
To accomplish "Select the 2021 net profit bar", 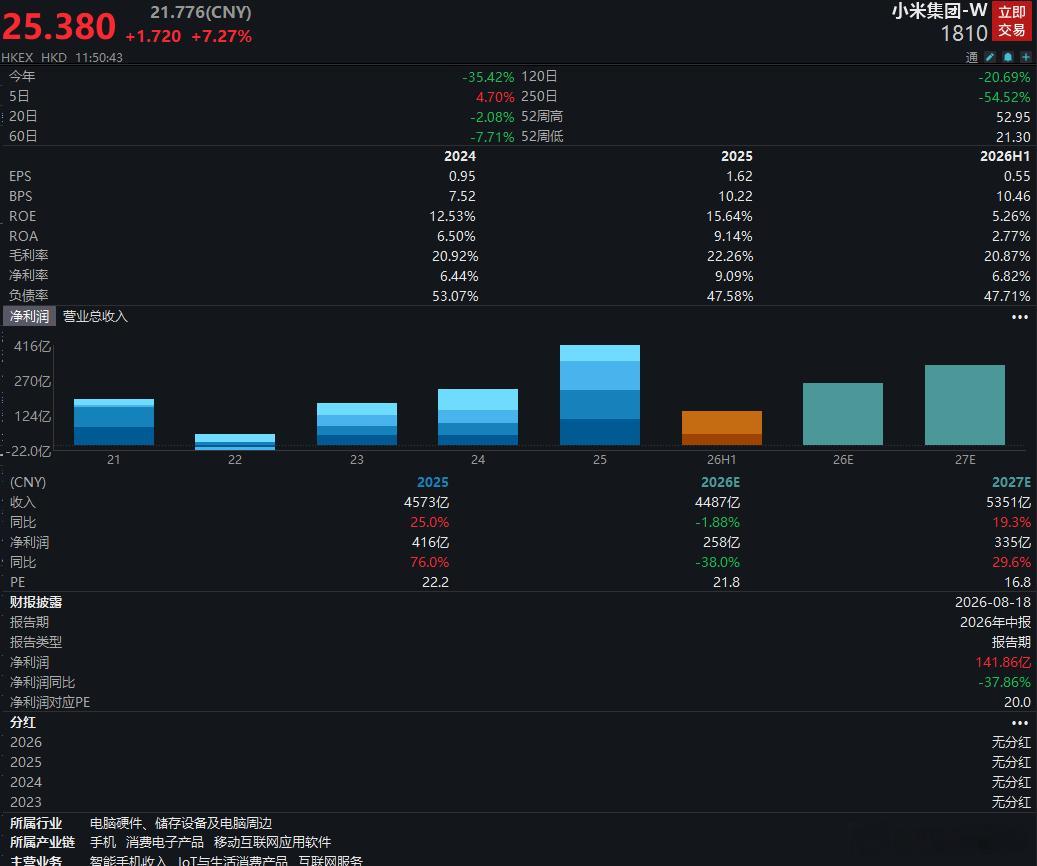I will pyautogui.click(x=114, y=422).
